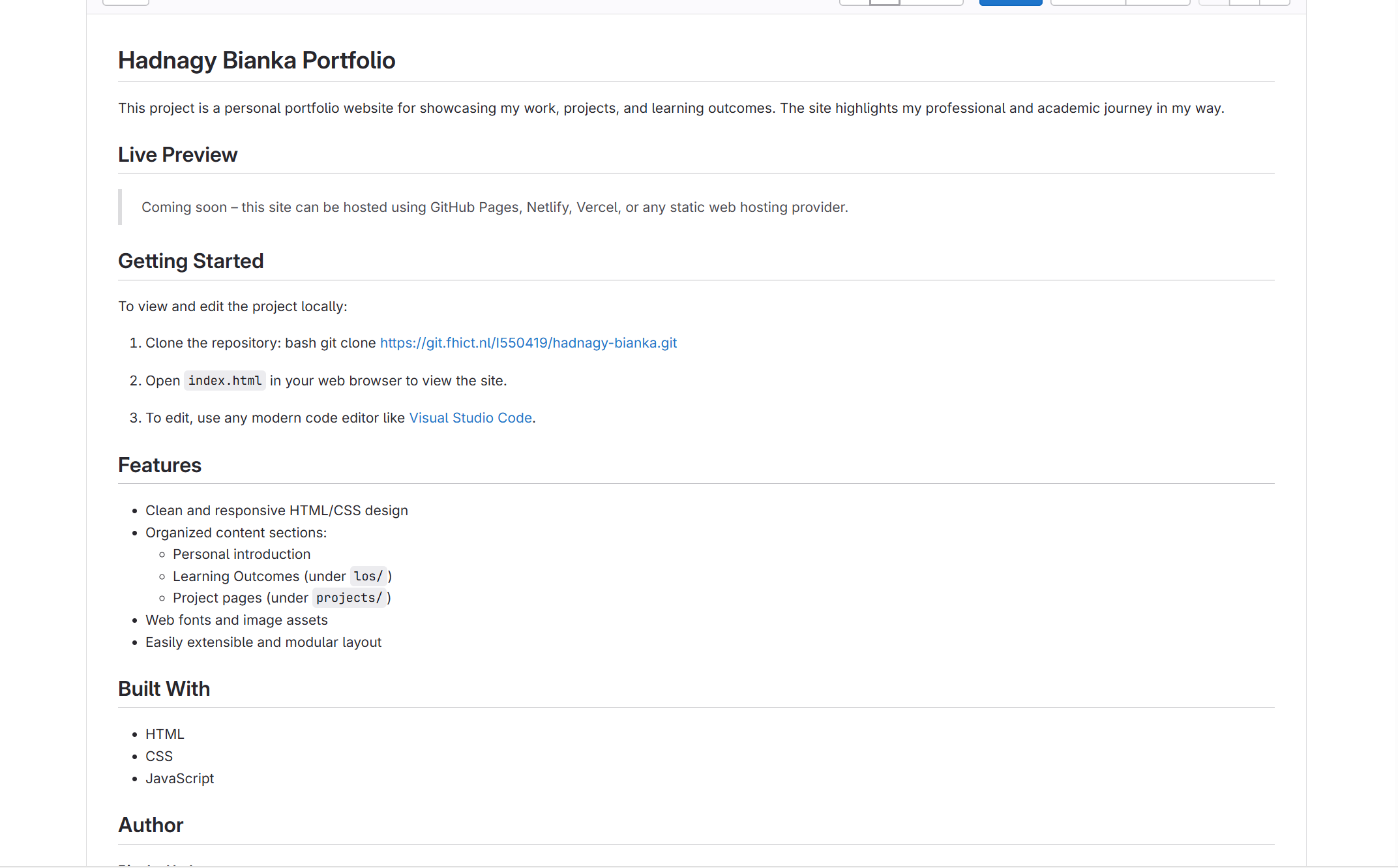Select the index.html inline code snippet

point(224,380)
